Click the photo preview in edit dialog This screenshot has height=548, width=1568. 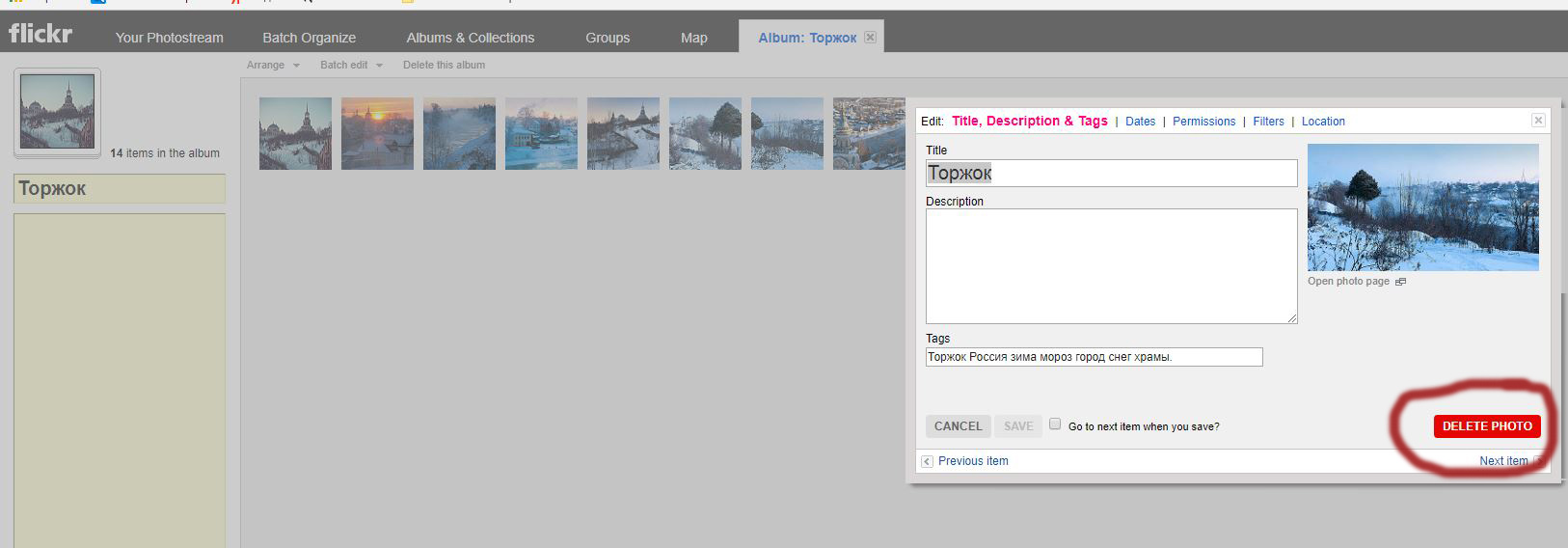click(x=1422, y=207)
